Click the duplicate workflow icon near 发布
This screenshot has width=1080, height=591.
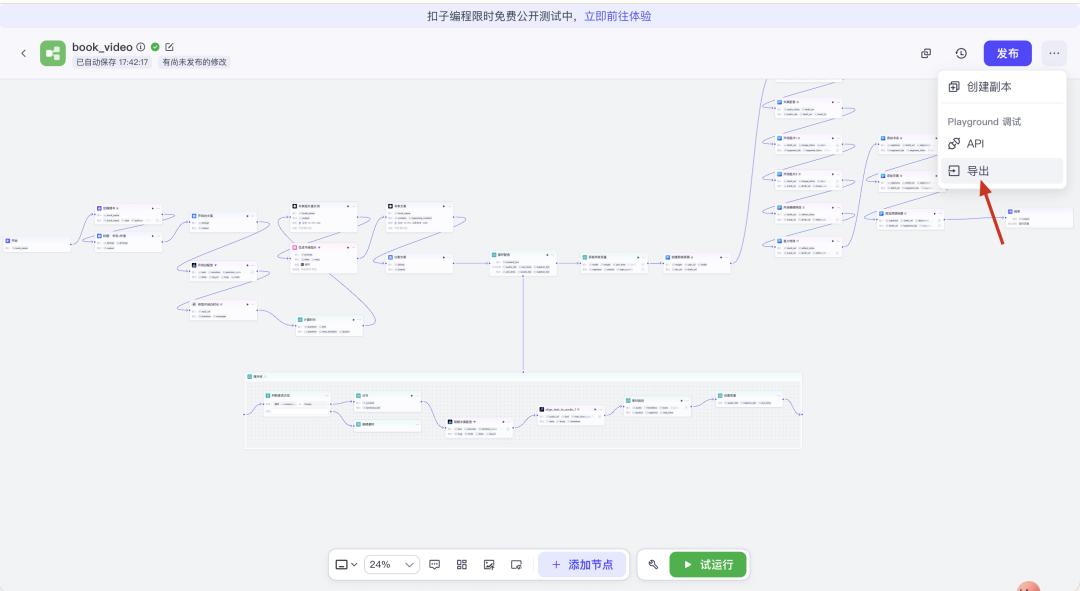tap(926, 53)
